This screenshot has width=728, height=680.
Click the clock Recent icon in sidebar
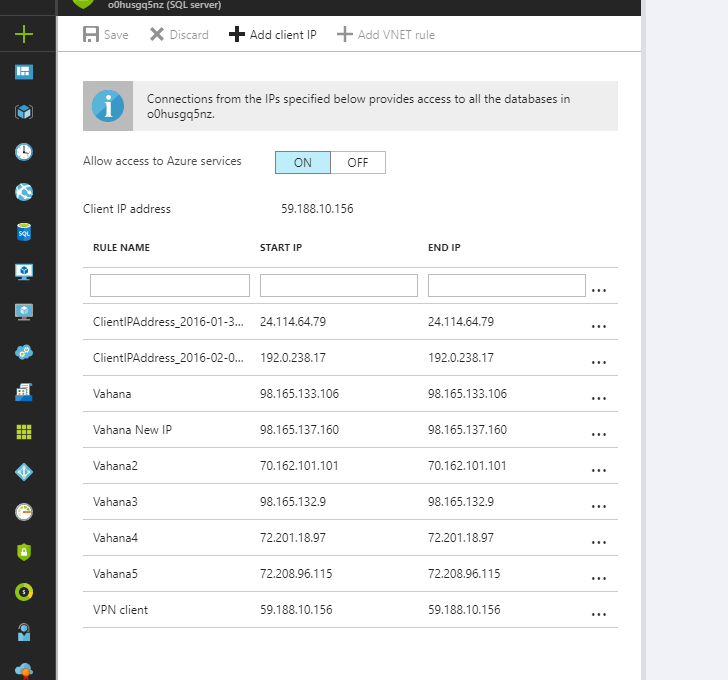click(x=24, y=152)
